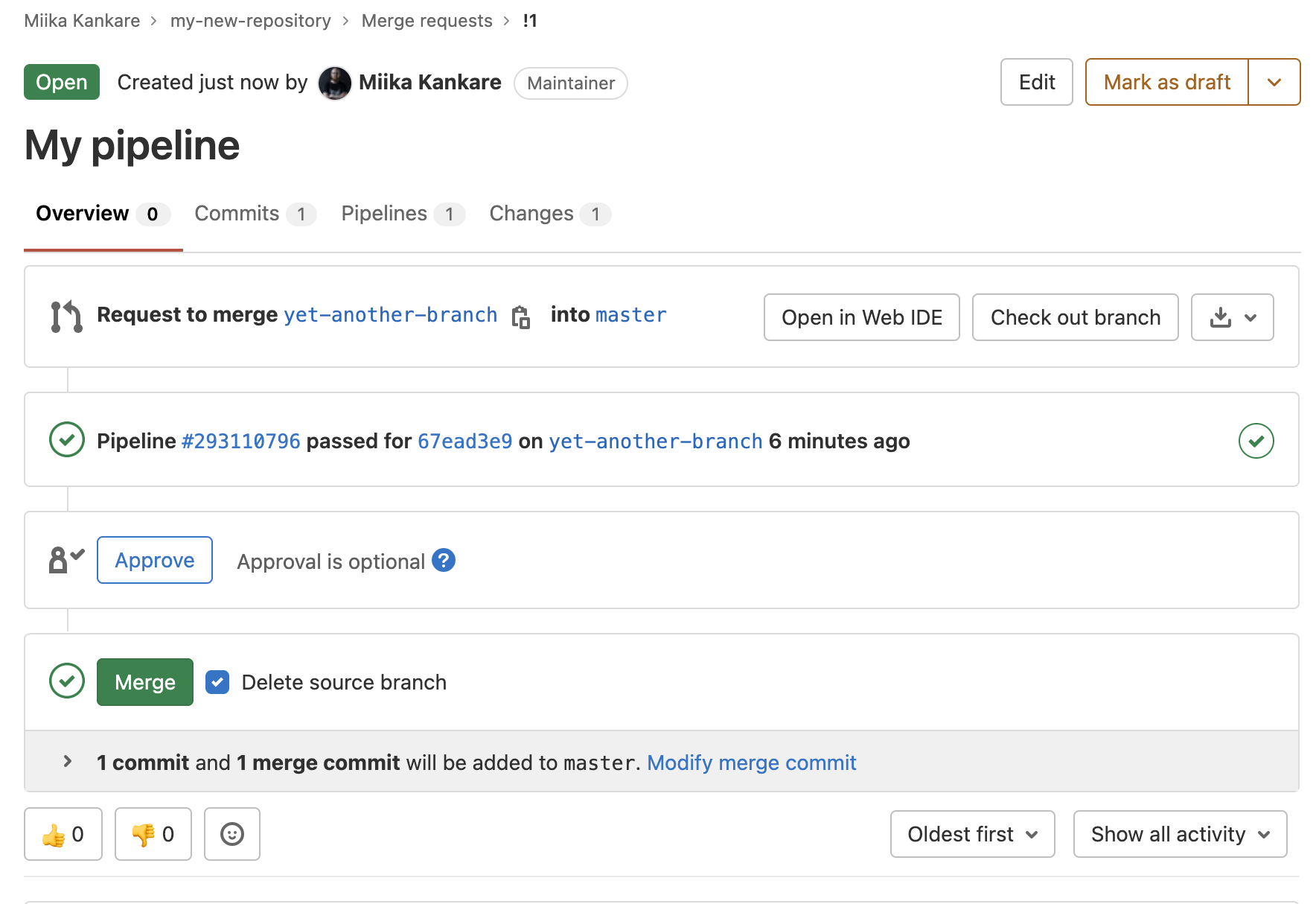
Task: Click the thumbs down reaction
Action: point(153,834)
